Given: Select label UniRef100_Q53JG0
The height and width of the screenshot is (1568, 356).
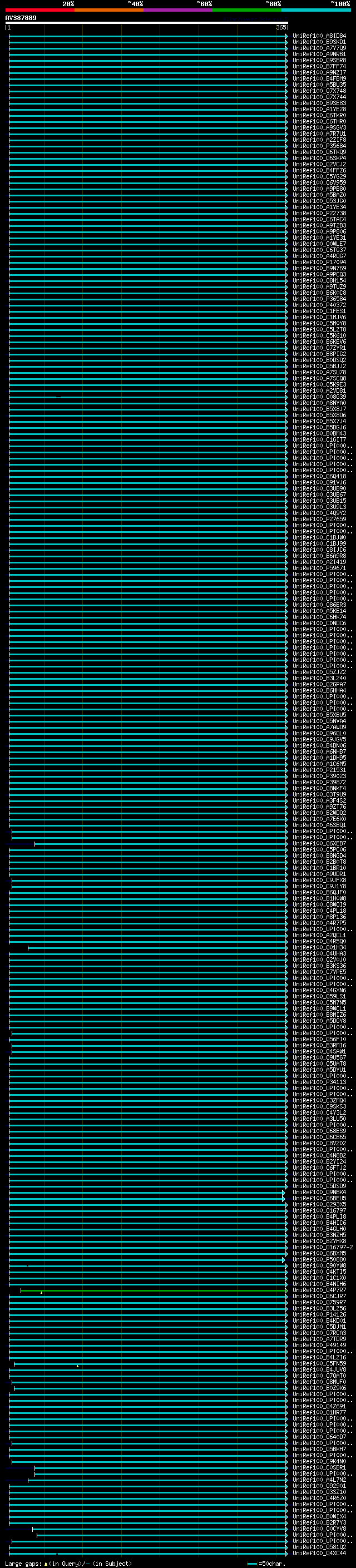Looking at the screenshot, I should coord(319,201).
